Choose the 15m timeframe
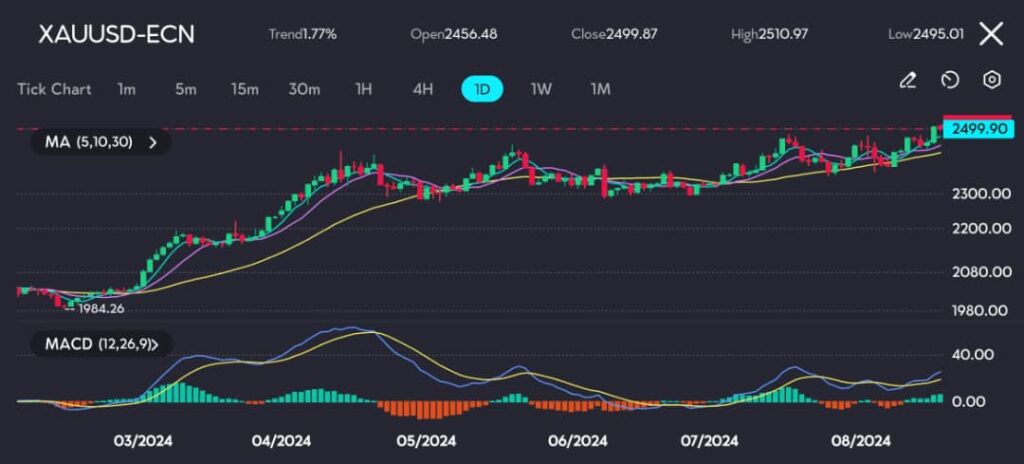1024x464 pixels. tap(244, 89)
